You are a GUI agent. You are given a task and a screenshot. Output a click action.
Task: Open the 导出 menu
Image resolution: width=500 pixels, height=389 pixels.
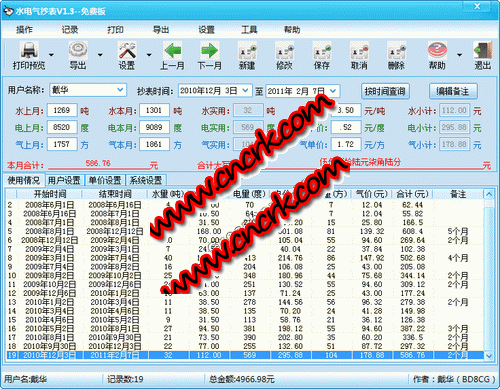tap(161, 30)
